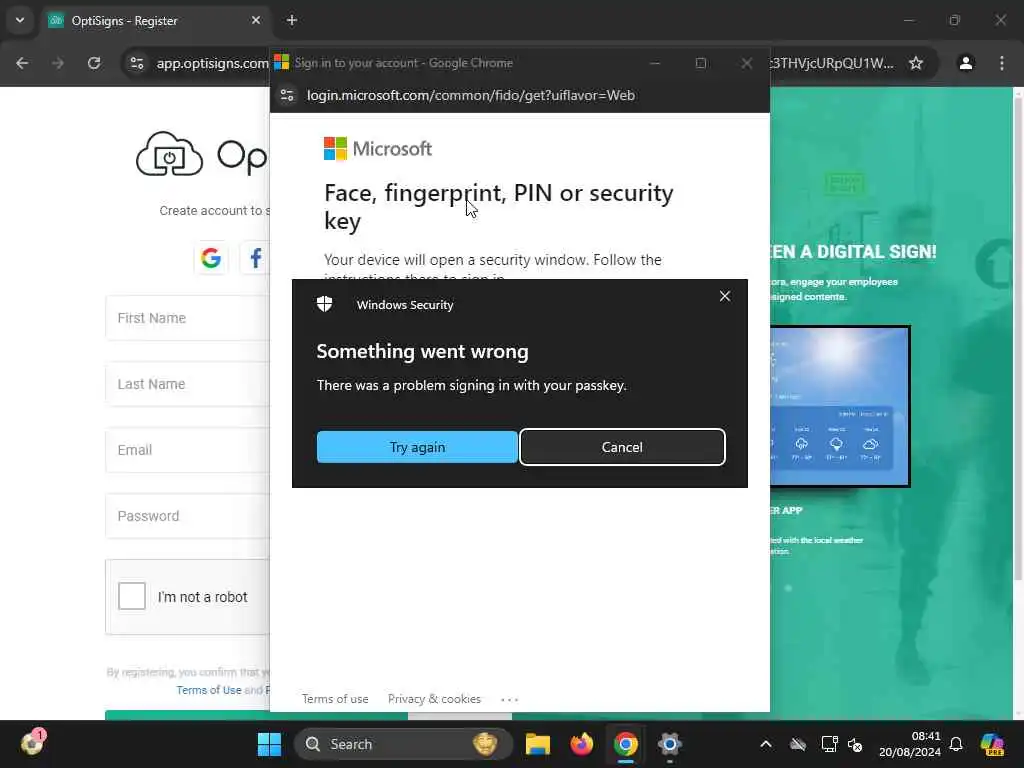Open the widgets icon with notification badge
Viewport: 1024px width, 768px height.
[33, 743]
